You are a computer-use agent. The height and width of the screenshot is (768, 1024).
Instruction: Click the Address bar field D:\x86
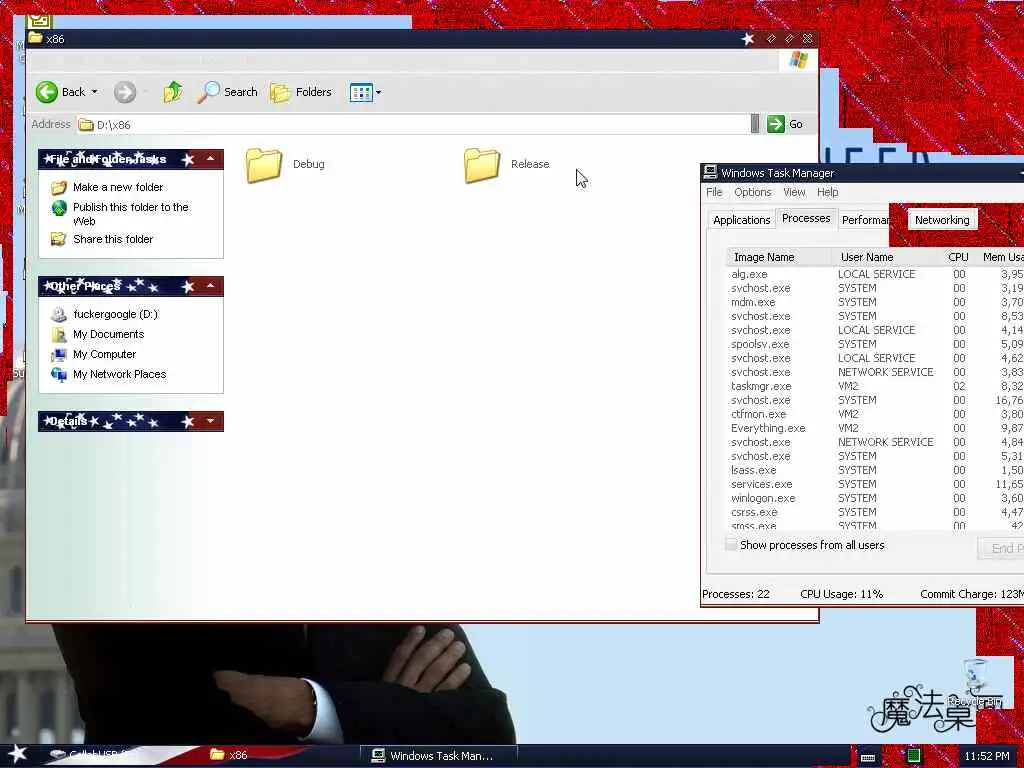413,124
